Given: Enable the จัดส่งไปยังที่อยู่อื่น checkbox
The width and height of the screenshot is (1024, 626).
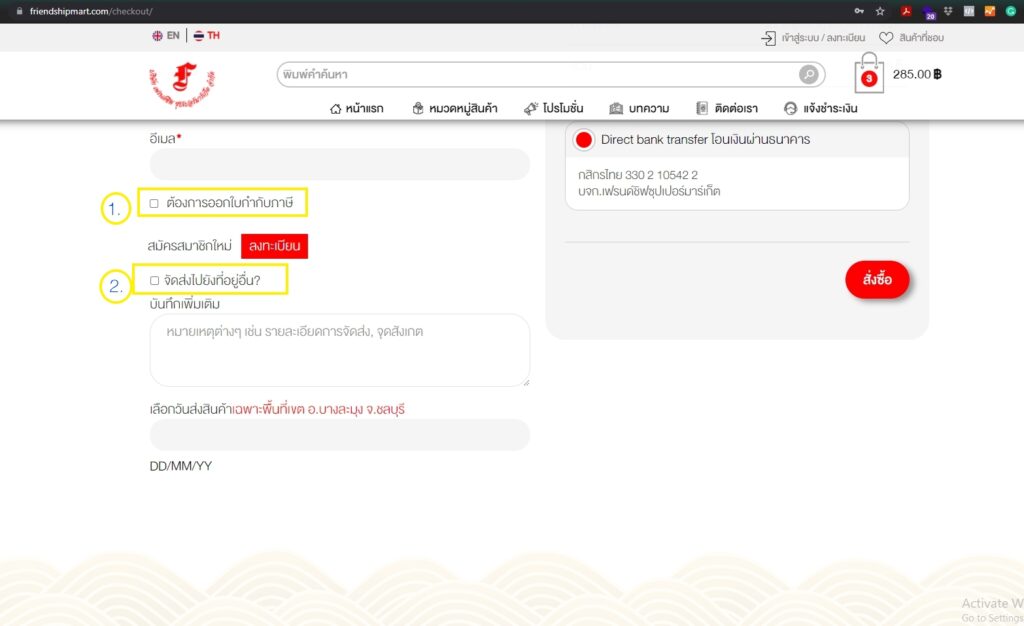Looking at the screenshot, I should click(x=154, y=280).
